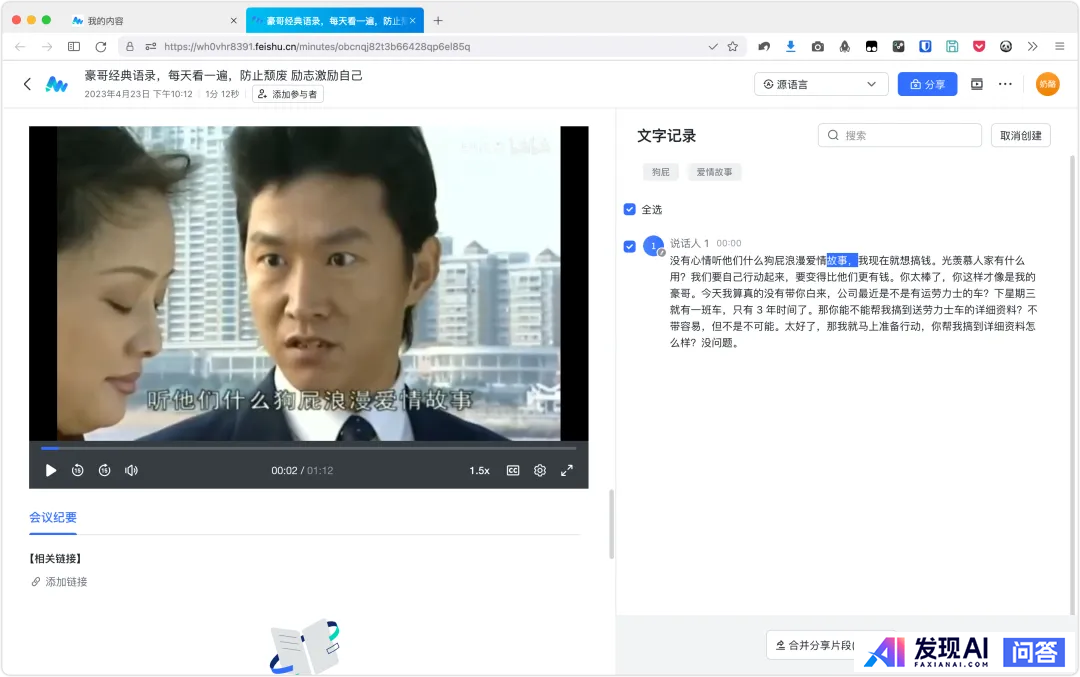Open Feishu Minutes logo home
The width and height of the screenshot is (1080, 677).
[56, 84]
